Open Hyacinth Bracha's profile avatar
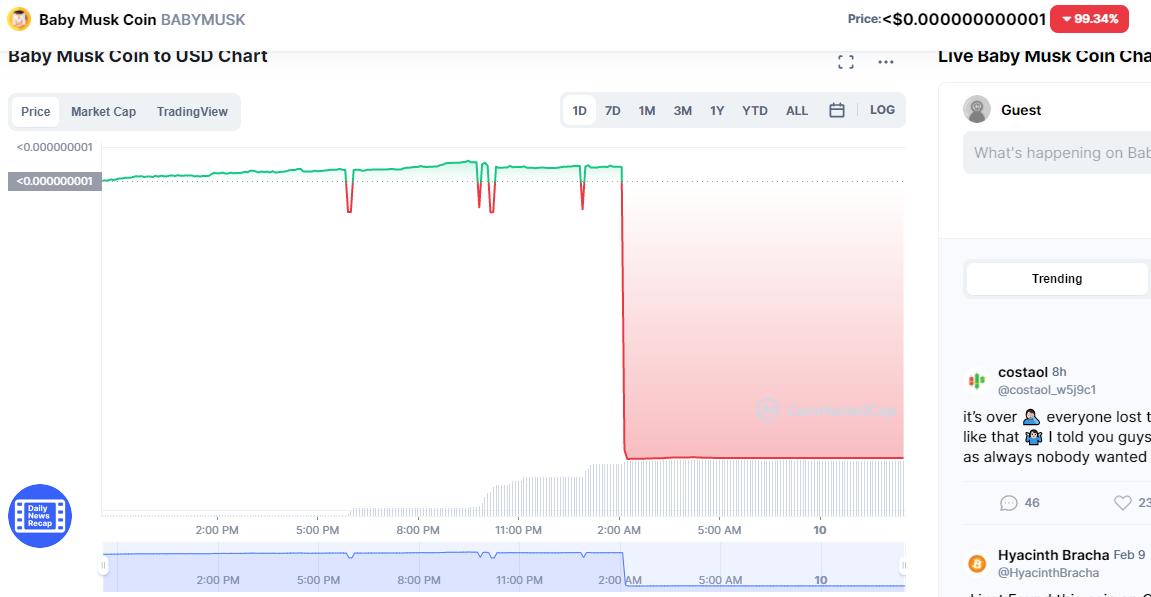Screen dimensions: 1151x597 pyautogui.click(x=977, y=563)
